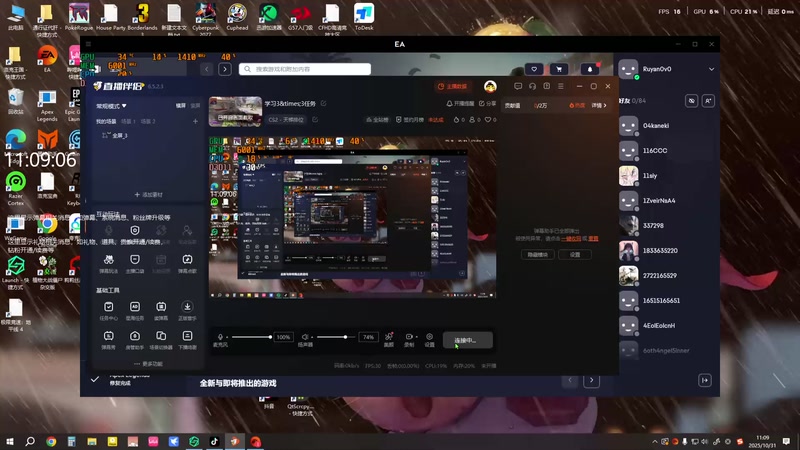
Task: Open the record options dropdown arrow
Action: point(416,337)
